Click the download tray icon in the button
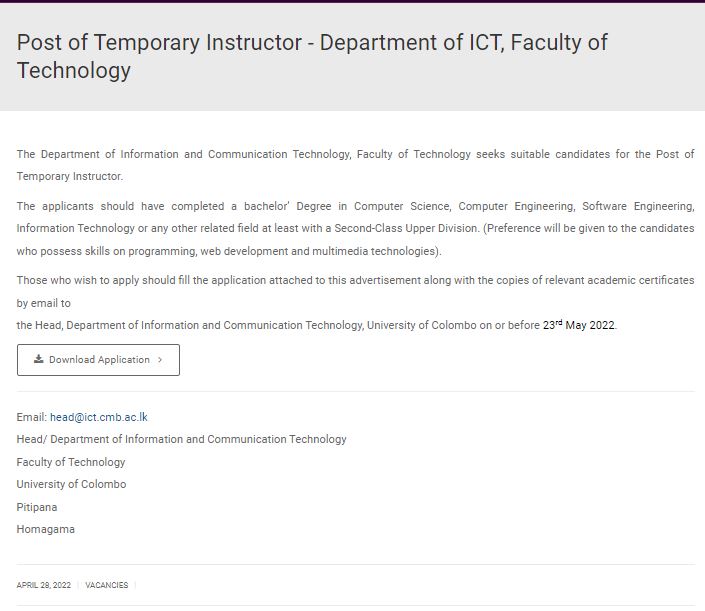 [x=39, y=359]
